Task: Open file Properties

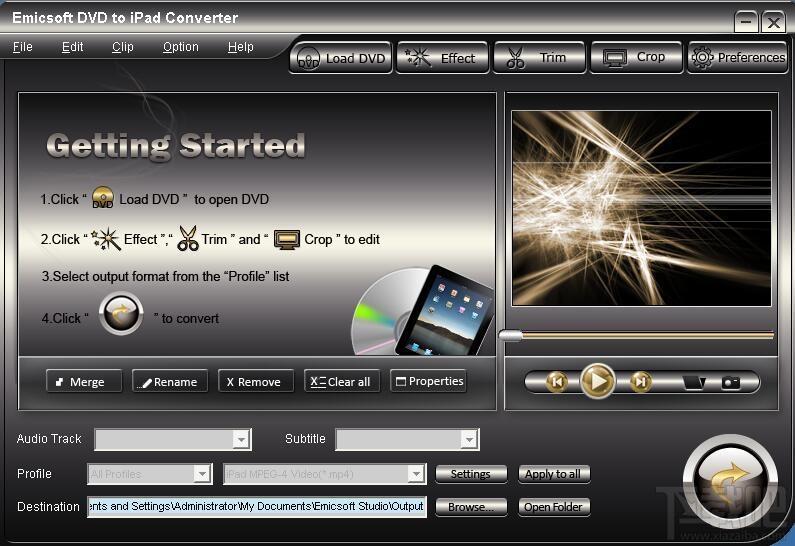Action: tap(428, 381)
